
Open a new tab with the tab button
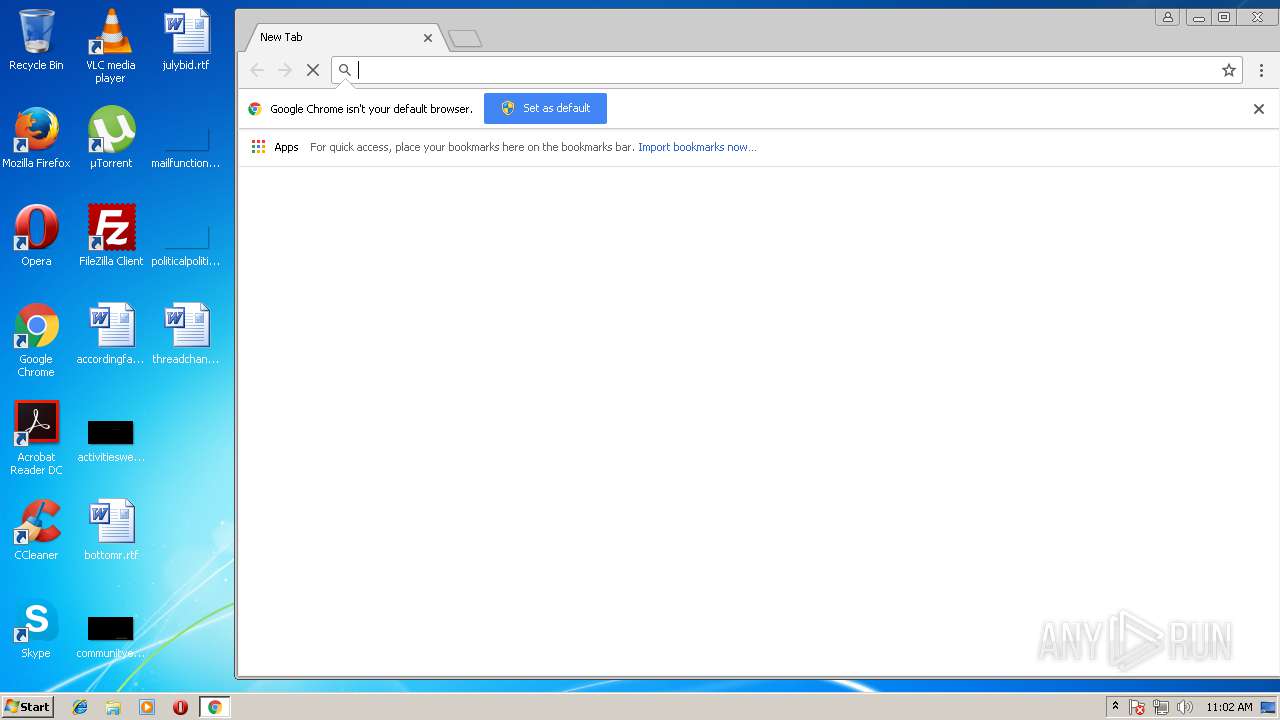465,39
